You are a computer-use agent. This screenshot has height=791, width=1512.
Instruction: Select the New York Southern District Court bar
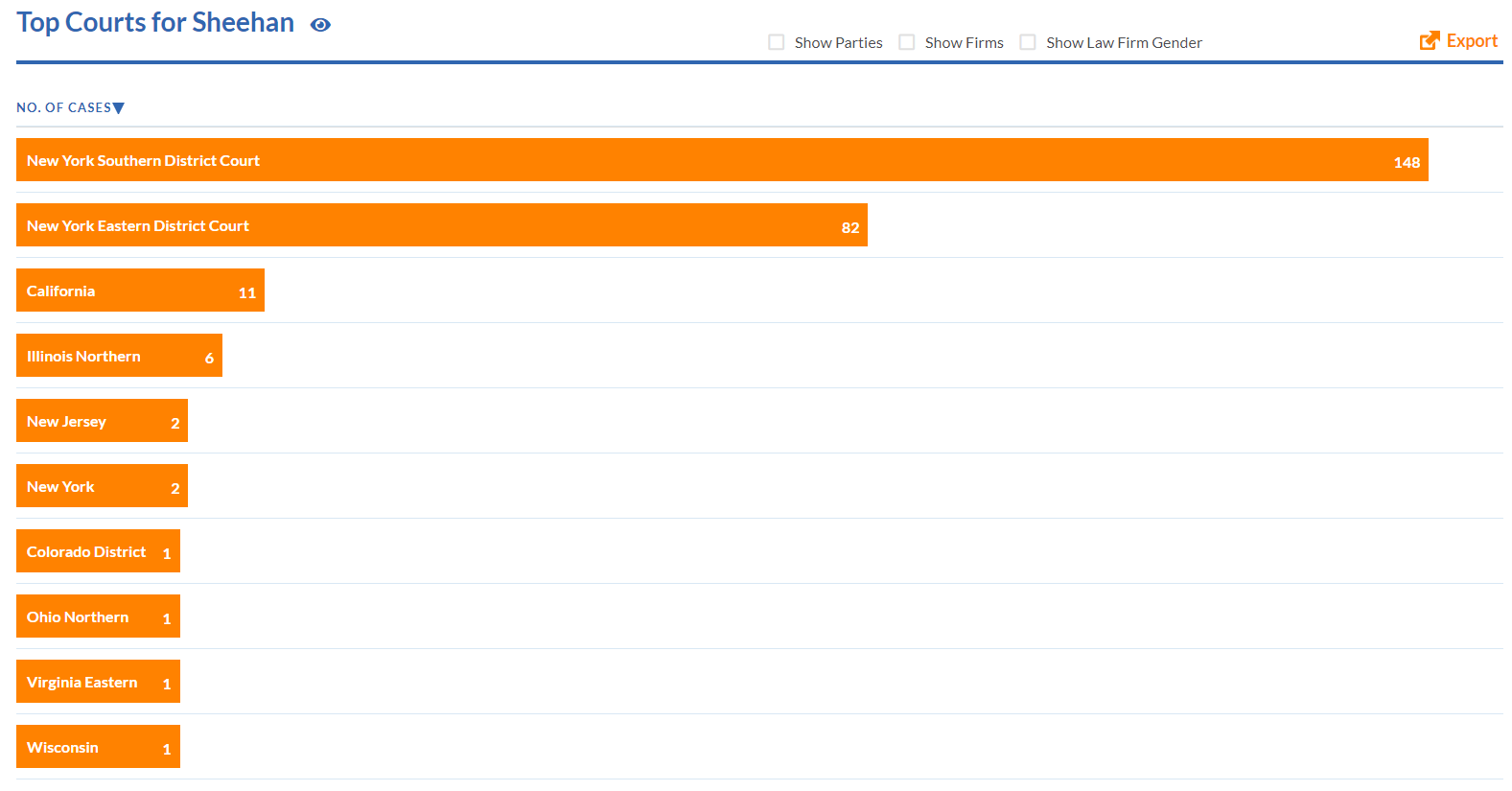click(722, 160)
